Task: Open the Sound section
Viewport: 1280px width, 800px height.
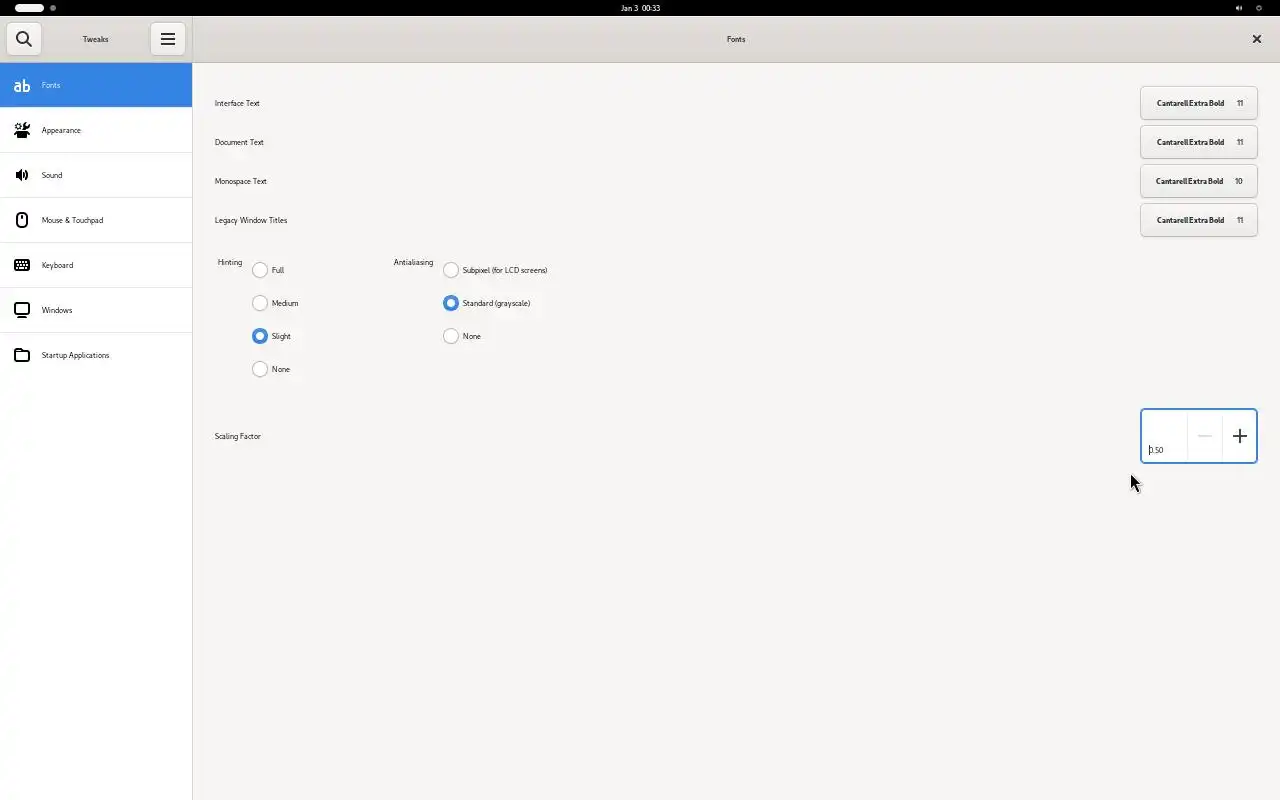Action: [96, 175]
